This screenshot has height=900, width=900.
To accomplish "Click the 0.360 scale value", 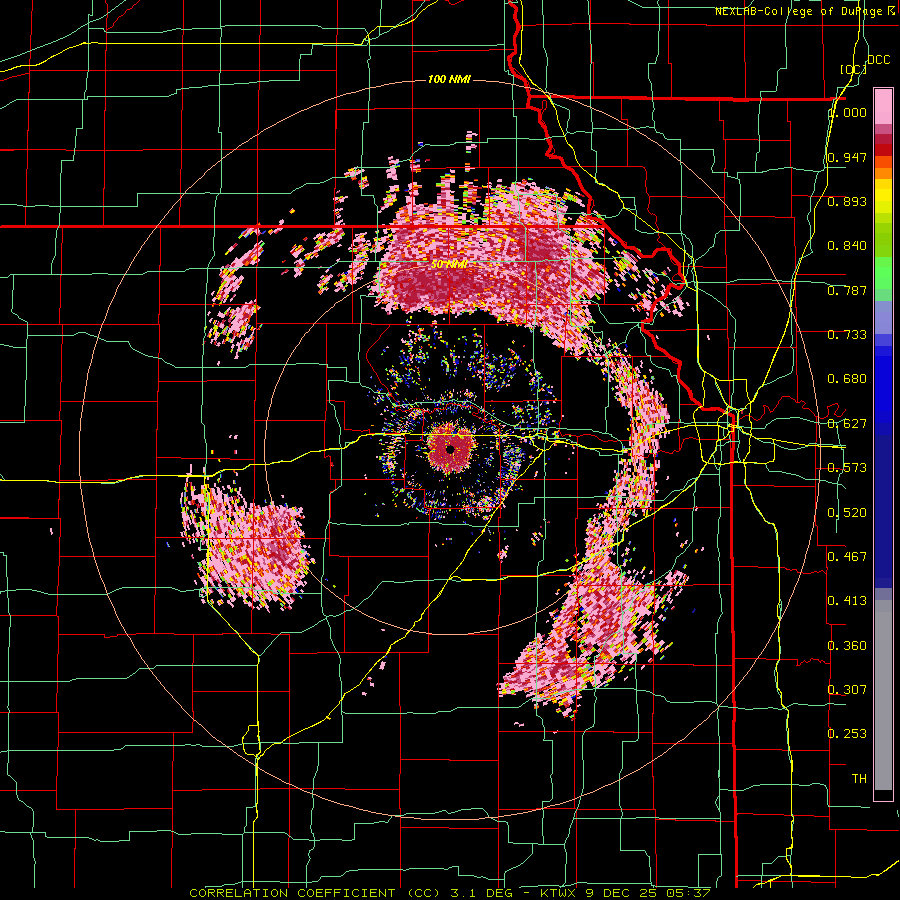I will (847, 646).
